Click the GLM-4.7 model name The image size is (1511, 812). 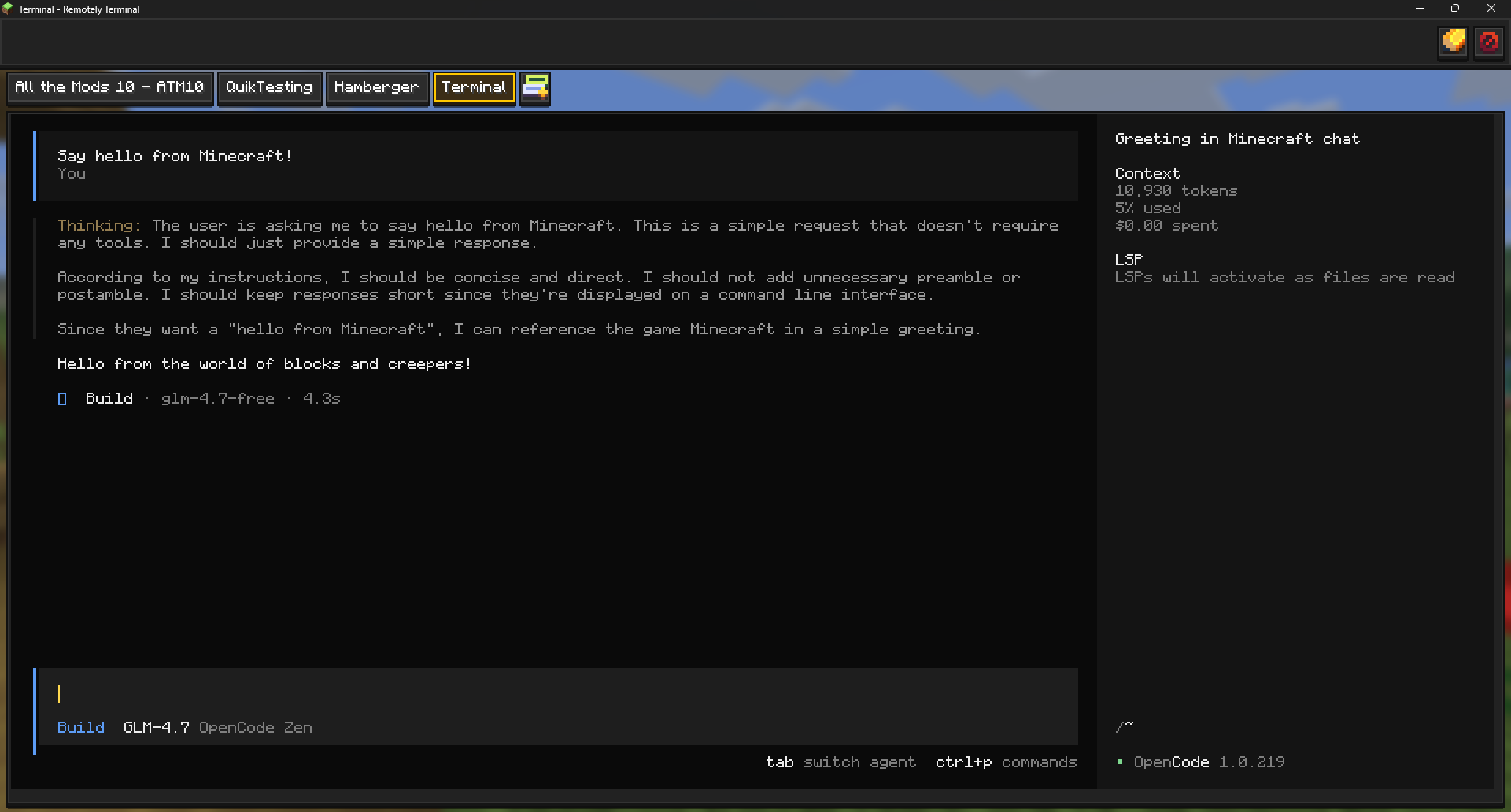157,727
